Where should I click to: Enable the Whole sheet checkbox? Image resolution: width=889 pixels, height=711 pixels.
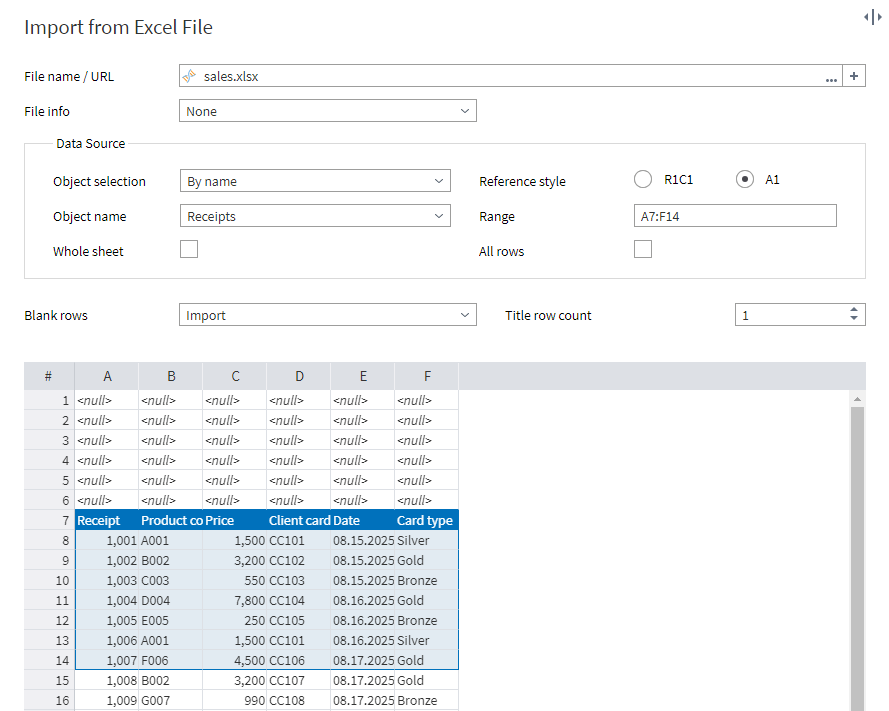189,250
